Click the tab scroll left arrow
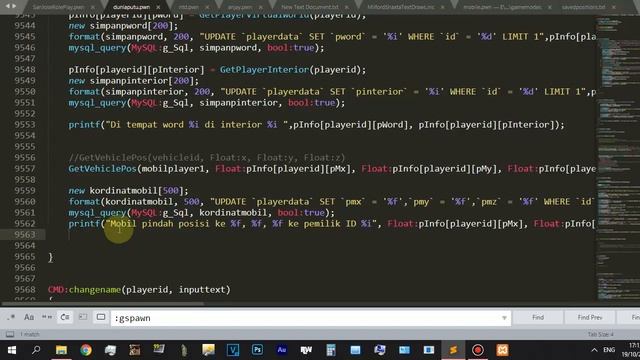This screenshot has width=640, height=360. coord(7,6)
